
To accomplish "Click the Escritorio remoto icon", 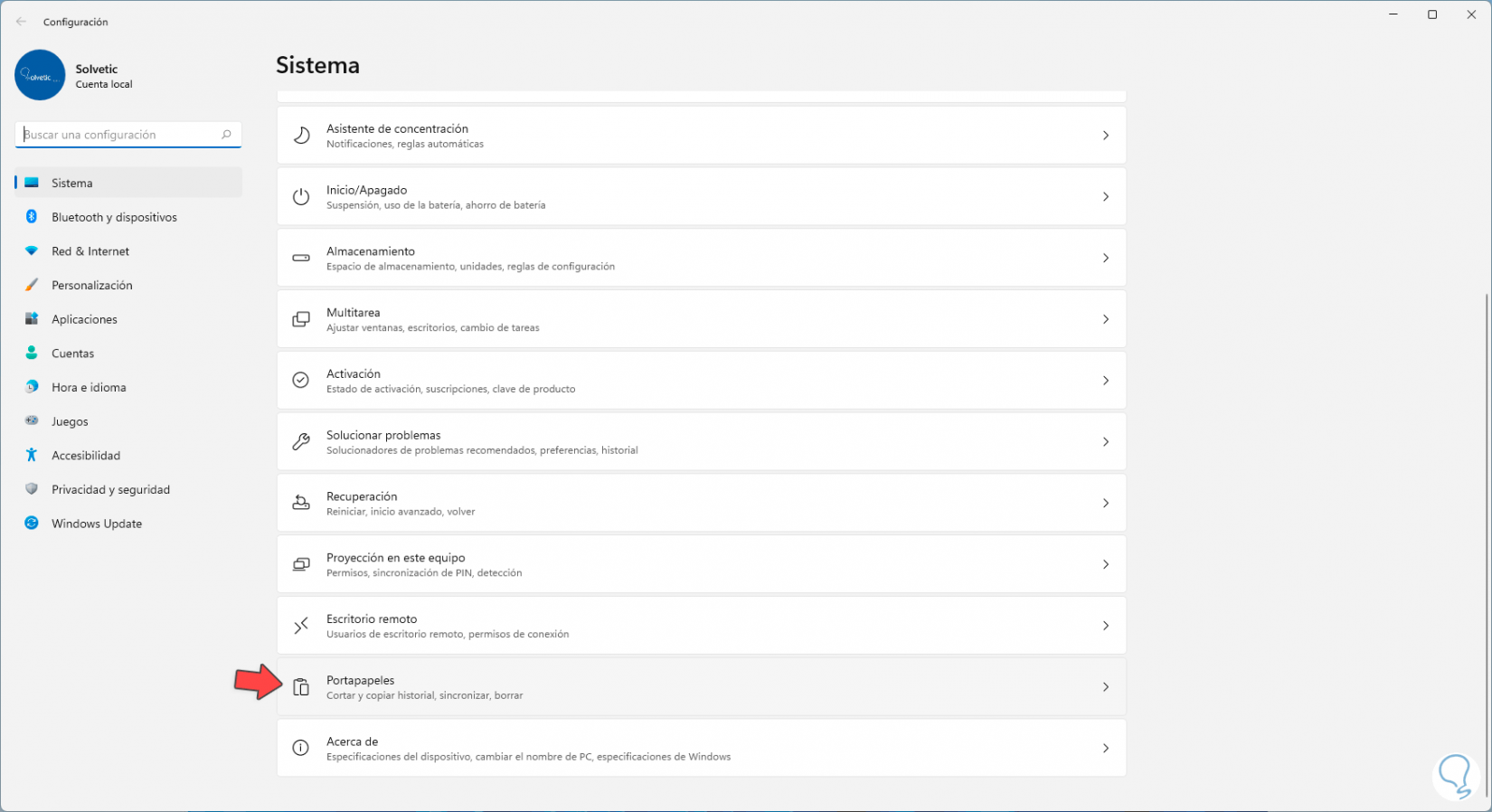I will pos(301,626).
